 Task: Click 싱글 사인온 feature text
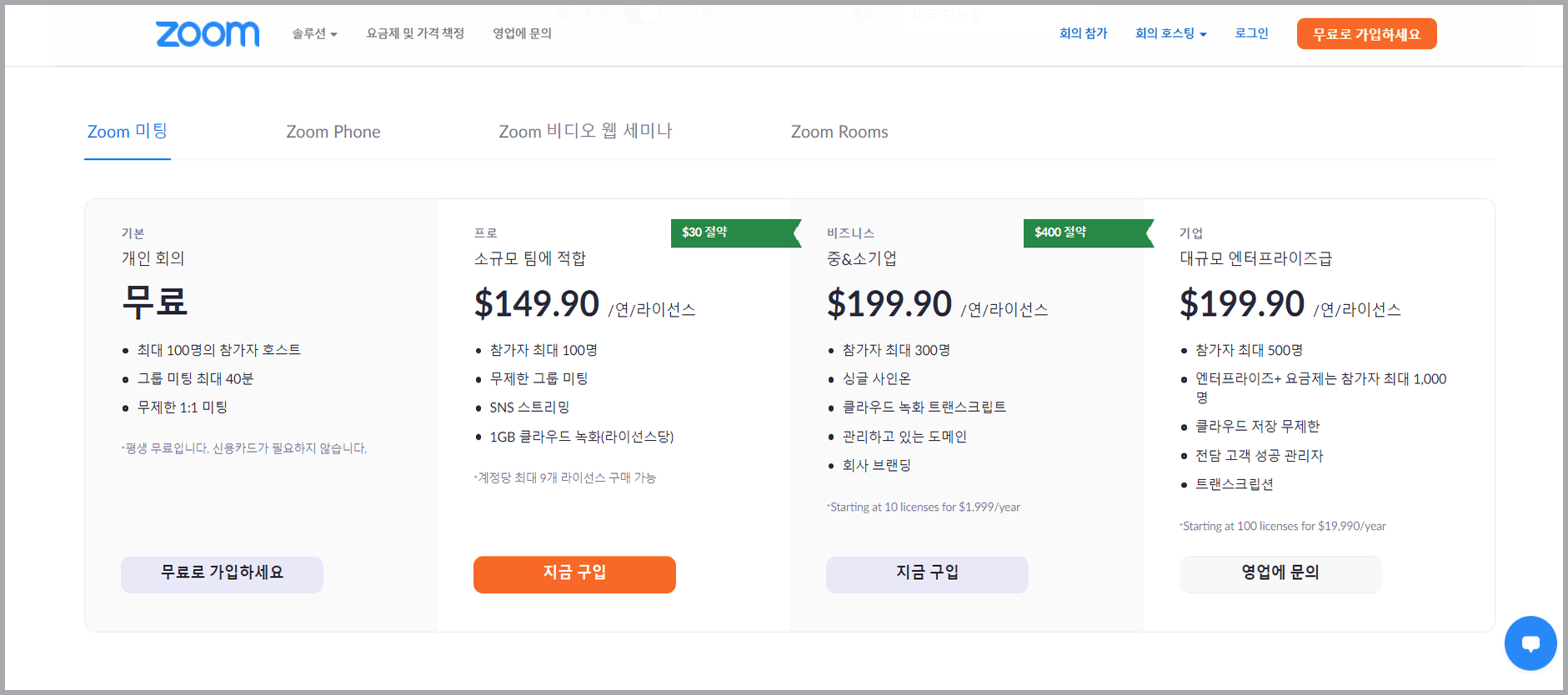877,378
